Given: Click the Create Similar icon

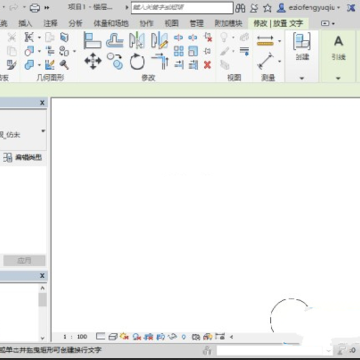Looking at the screenshot, I should click(302, 42).
